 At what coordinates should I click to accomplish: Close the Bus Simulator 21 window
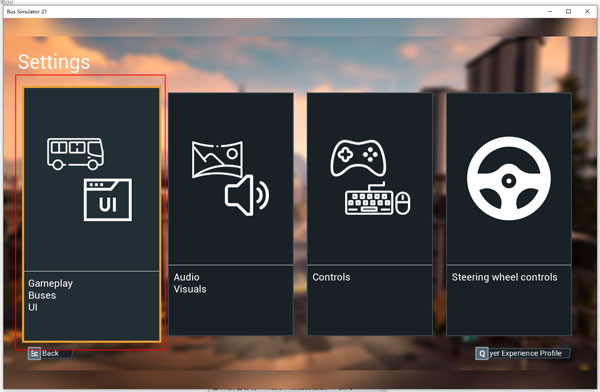point(587,11)
